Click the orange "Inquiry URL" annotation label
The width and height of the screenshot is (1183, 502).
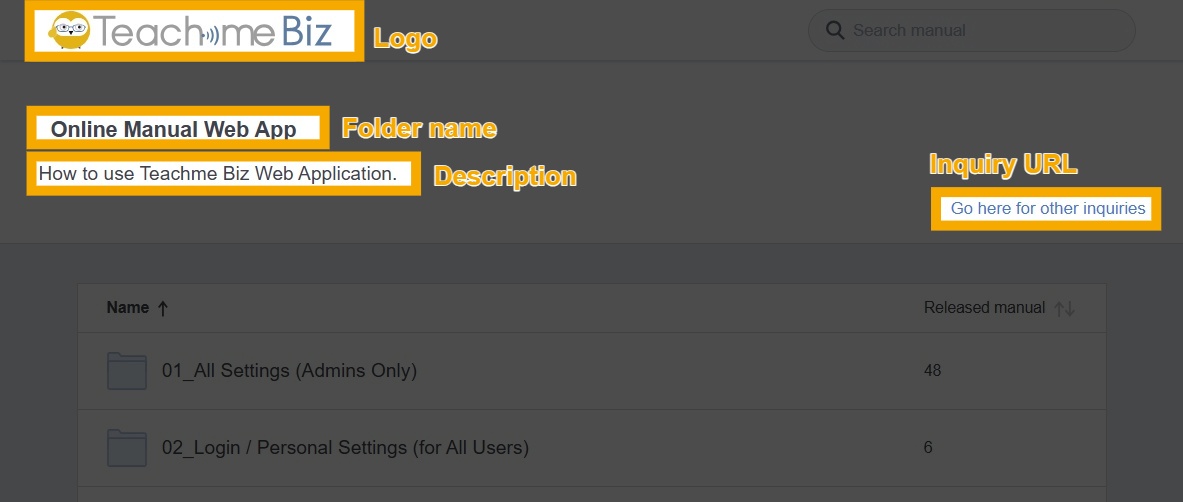pyautogui.click(x=1003, y=165)
